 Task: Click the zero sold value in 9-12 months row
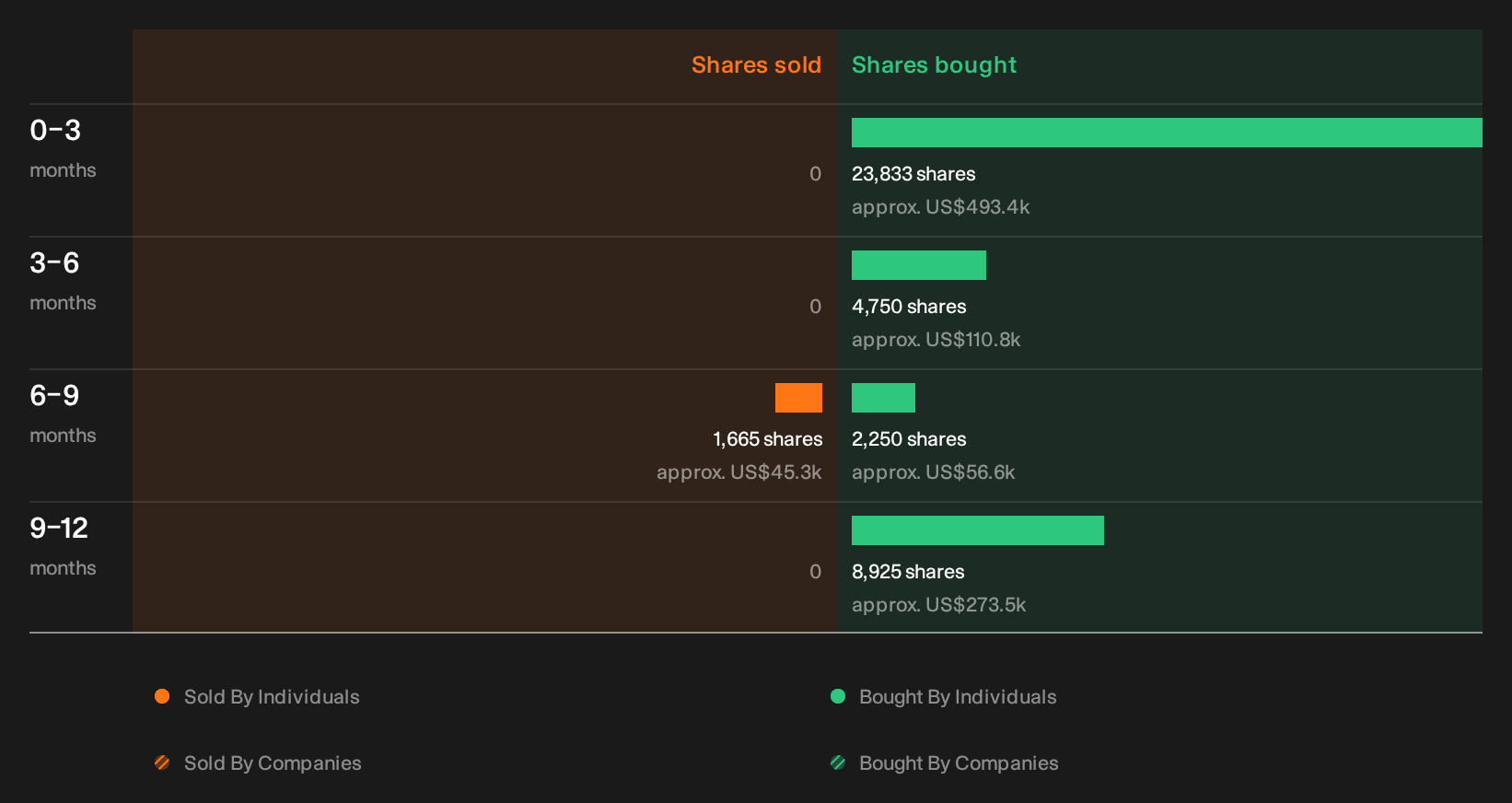815,572
